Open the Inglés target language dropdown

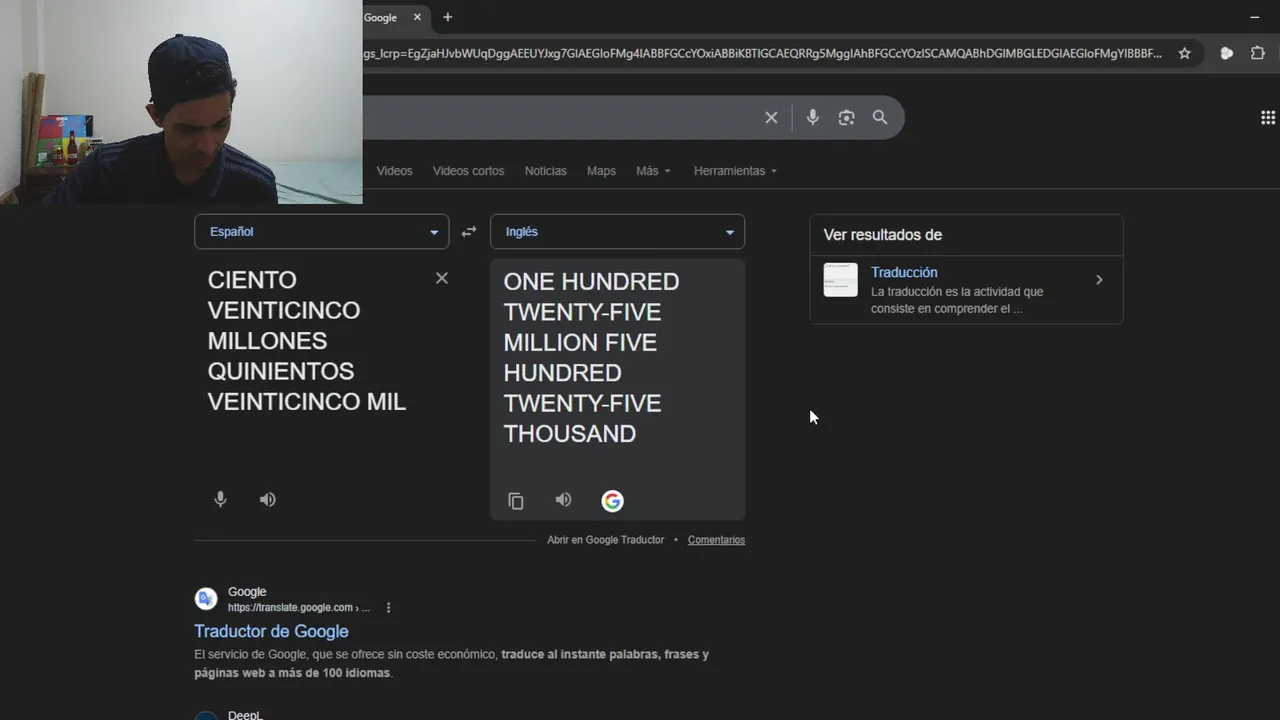(x=617, y=232)
